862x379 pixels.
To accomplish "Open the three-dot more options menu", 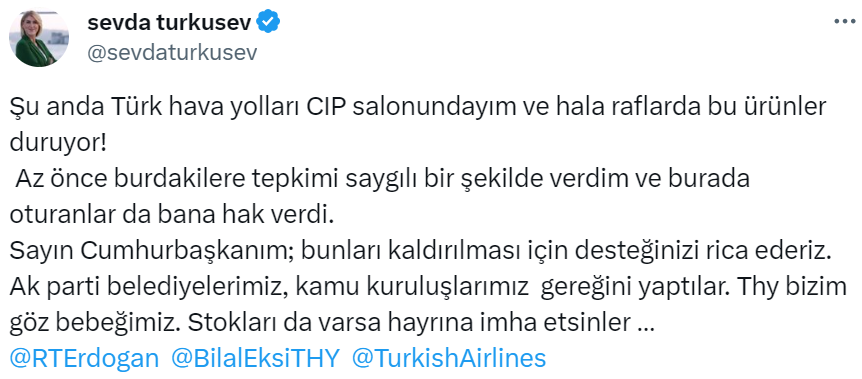I will [x=844, y=21].
